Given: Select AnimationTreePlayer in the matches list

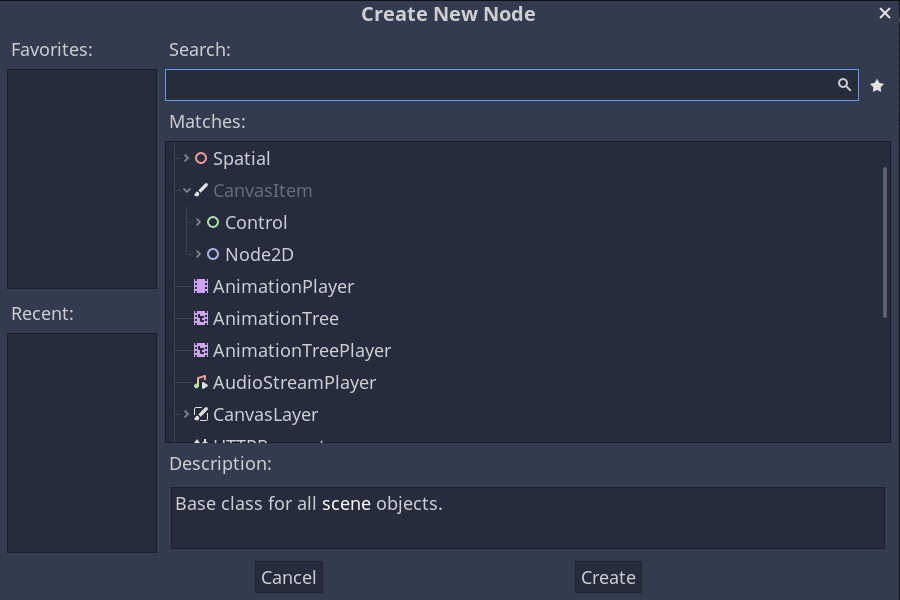Looking at the screenshot, I should [x=300, y=350].
